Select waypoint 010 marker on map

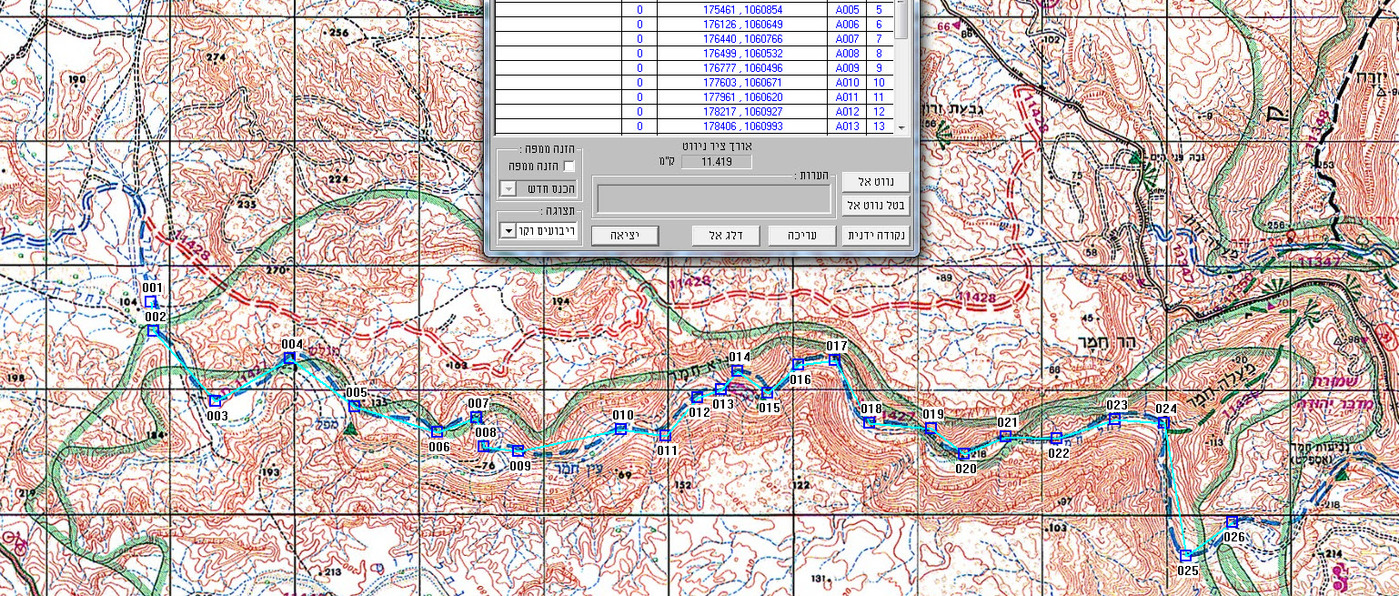point(621,429)
